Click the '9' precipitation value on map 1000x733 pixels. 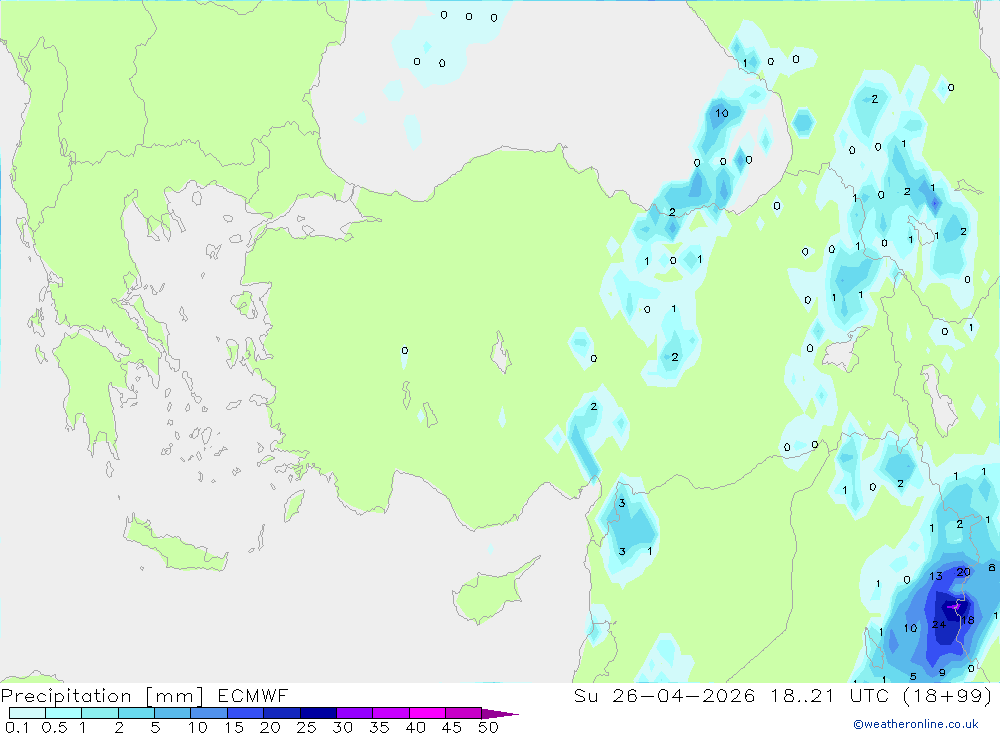coord(942,672)
